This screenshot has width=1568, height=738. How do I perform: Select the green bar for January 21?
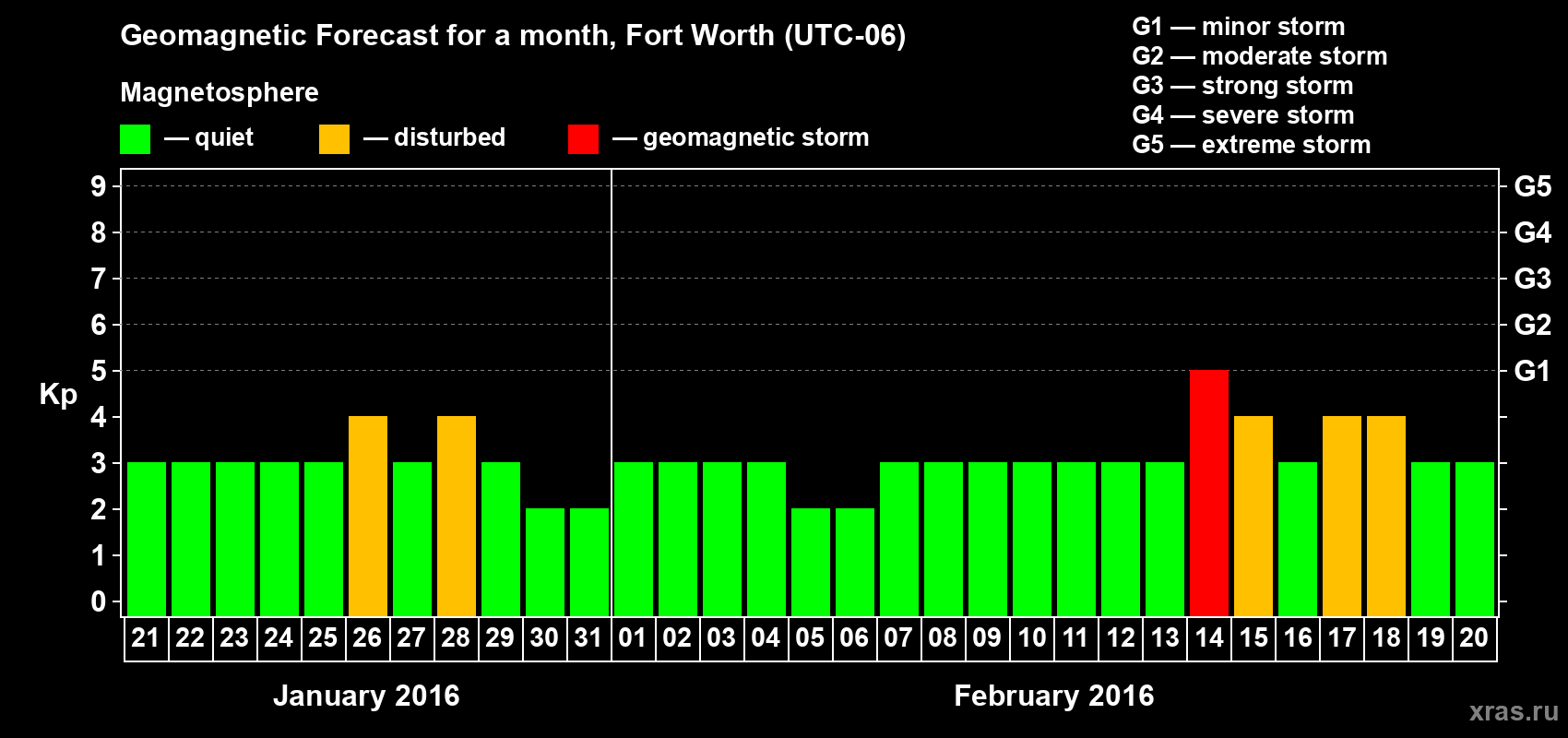[x=147, y=539]
